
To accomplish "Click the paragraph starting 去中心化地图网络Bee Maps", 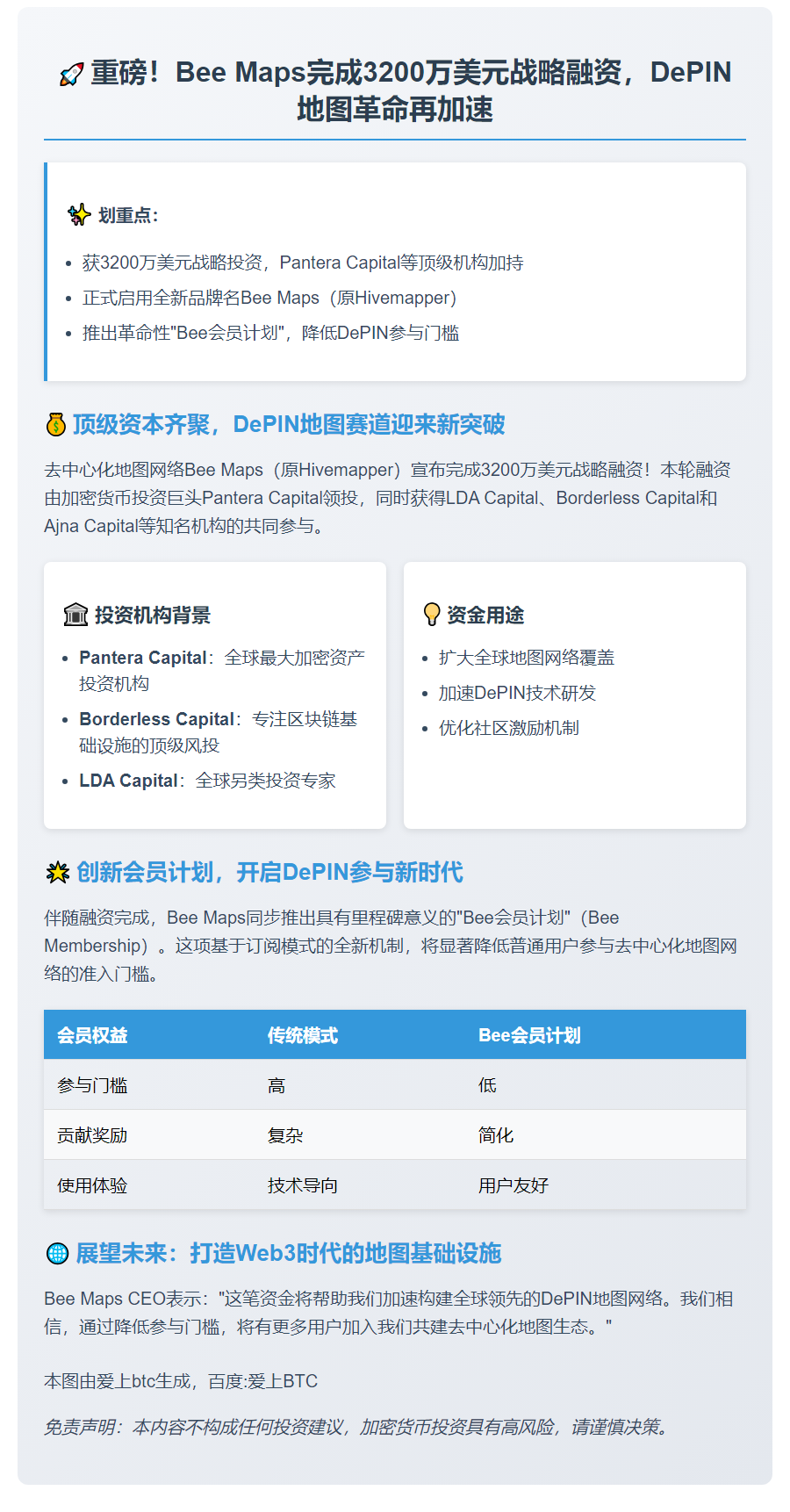I will point(388,498).
